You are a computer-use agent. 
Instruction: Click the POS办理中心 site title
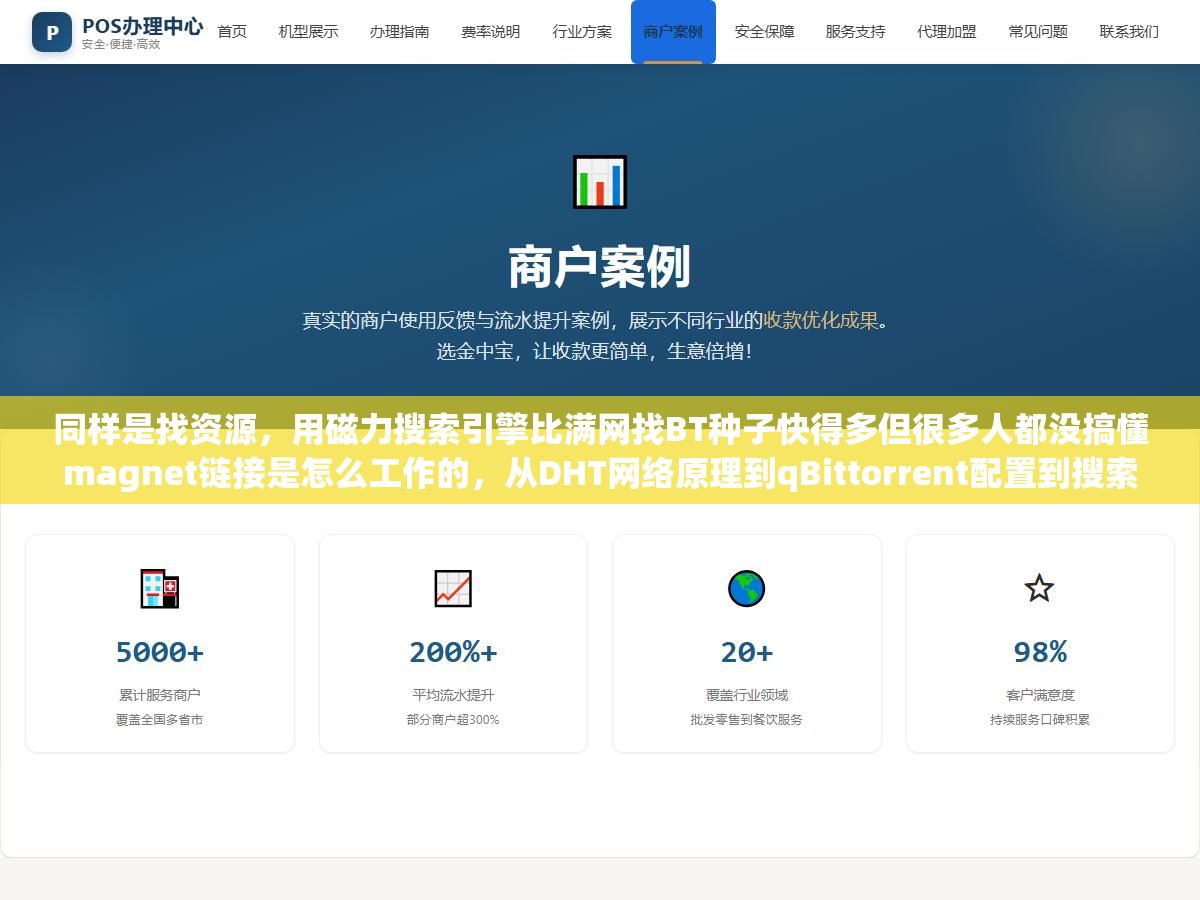pos(143,25)
